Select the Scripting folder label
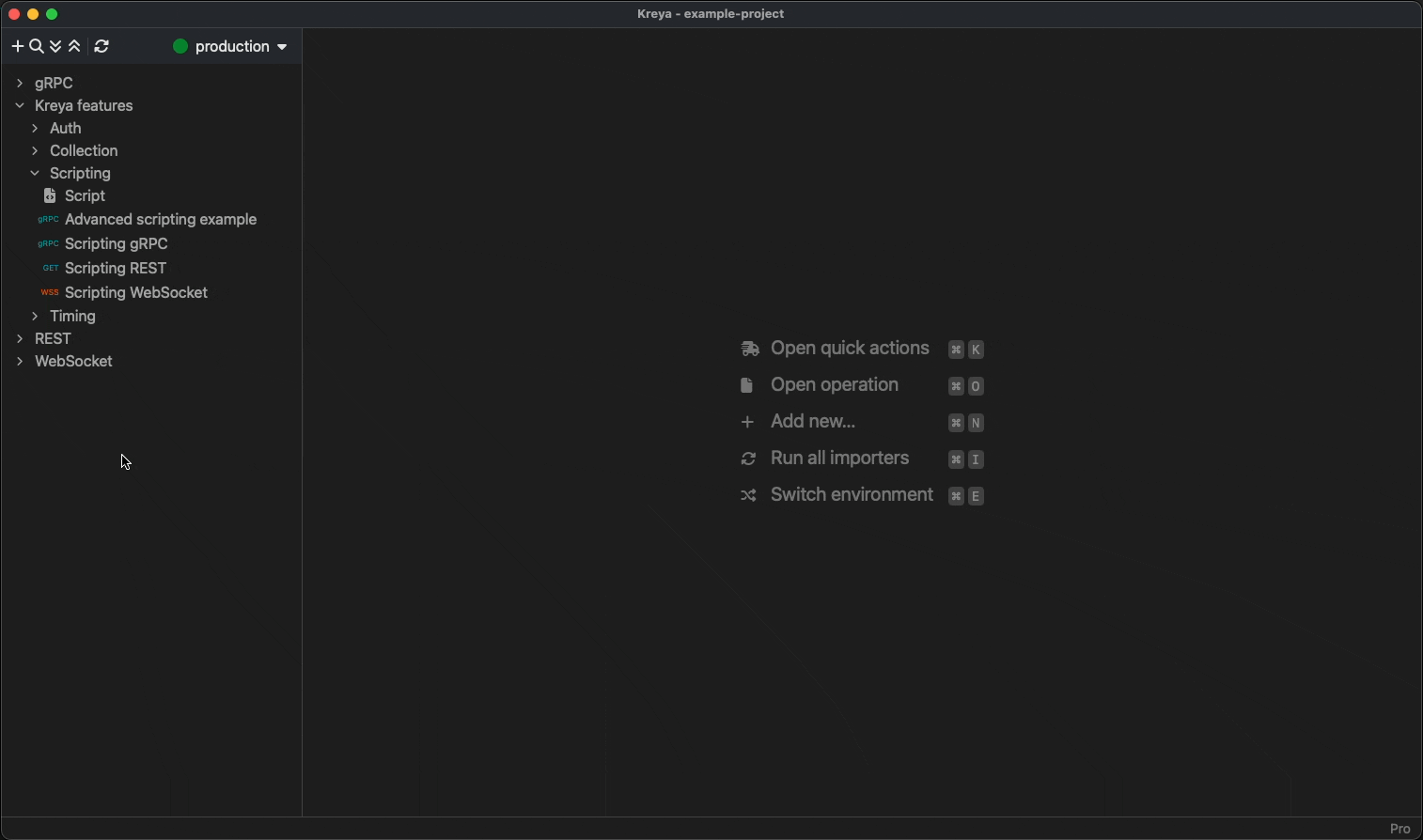Viewport: 1423px width, 840px height. (80, 174)
